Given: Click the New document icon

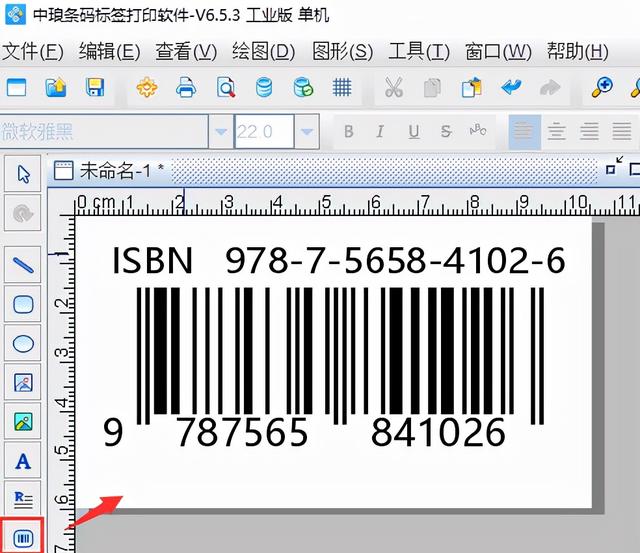Looking at the screenshot, I should pos(16,87).
